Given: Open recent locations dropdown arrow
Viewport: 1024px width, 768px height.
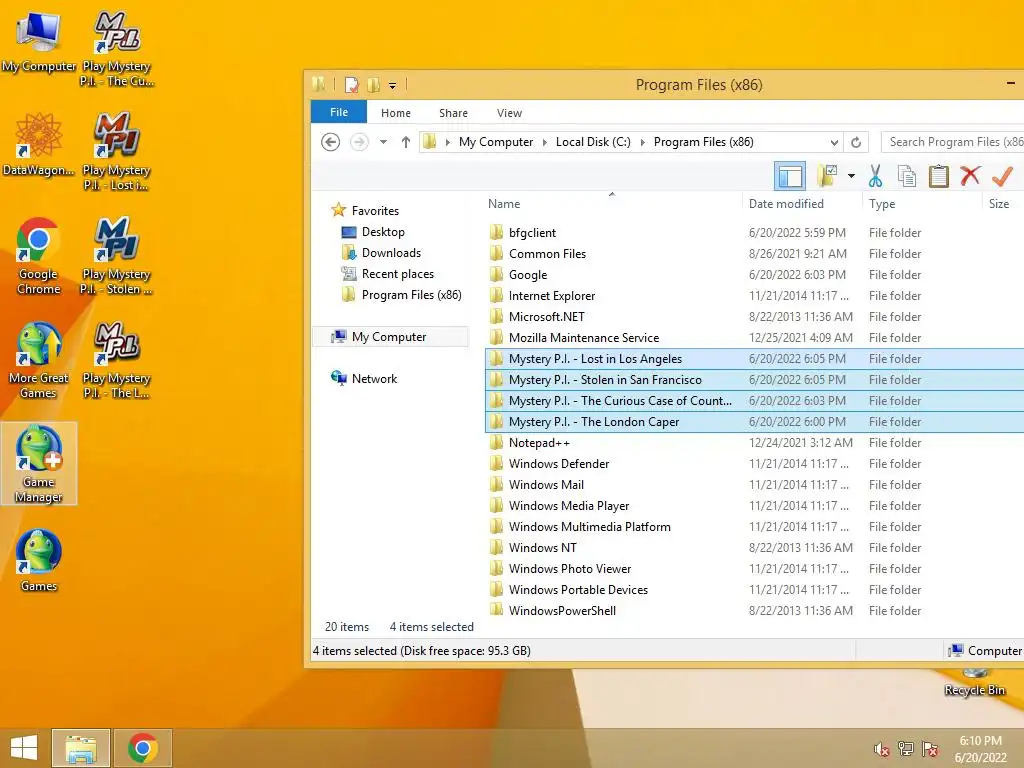Looking at the screenshot, I should (383, 142).
